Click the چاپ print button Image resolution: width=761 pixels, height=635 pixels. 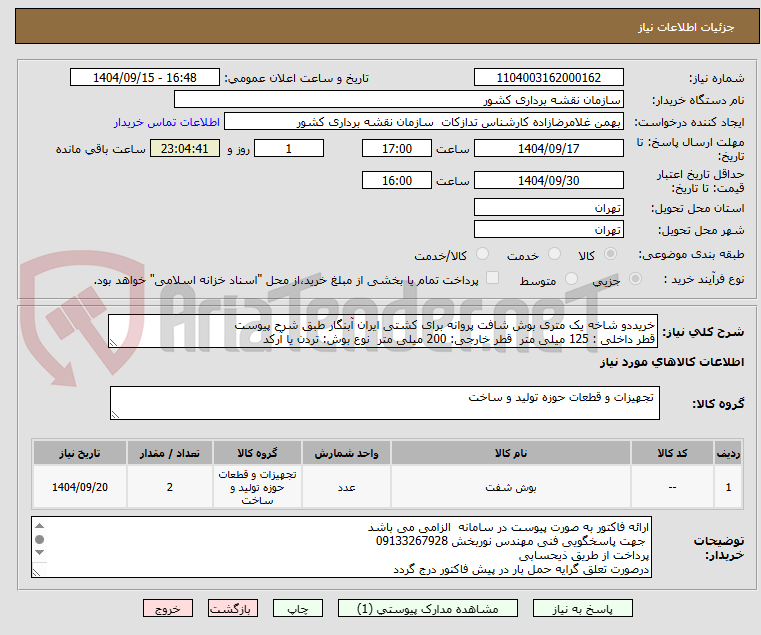tap(298, 608)
